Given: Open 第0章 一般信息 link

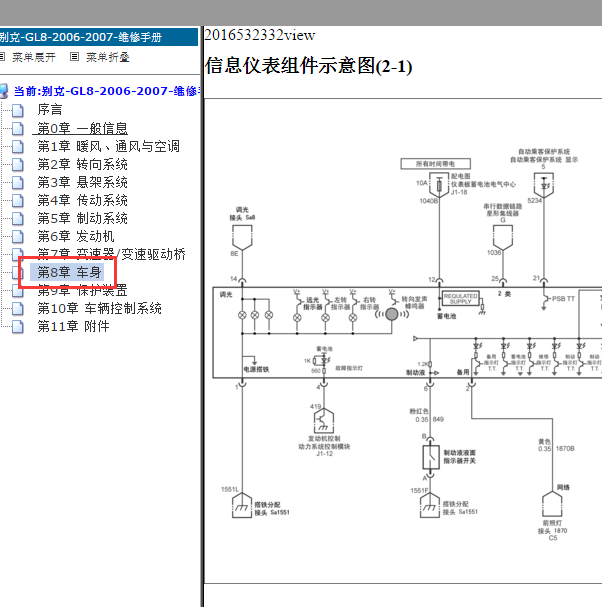Looking at the screenshot, I should coord(82,128).
